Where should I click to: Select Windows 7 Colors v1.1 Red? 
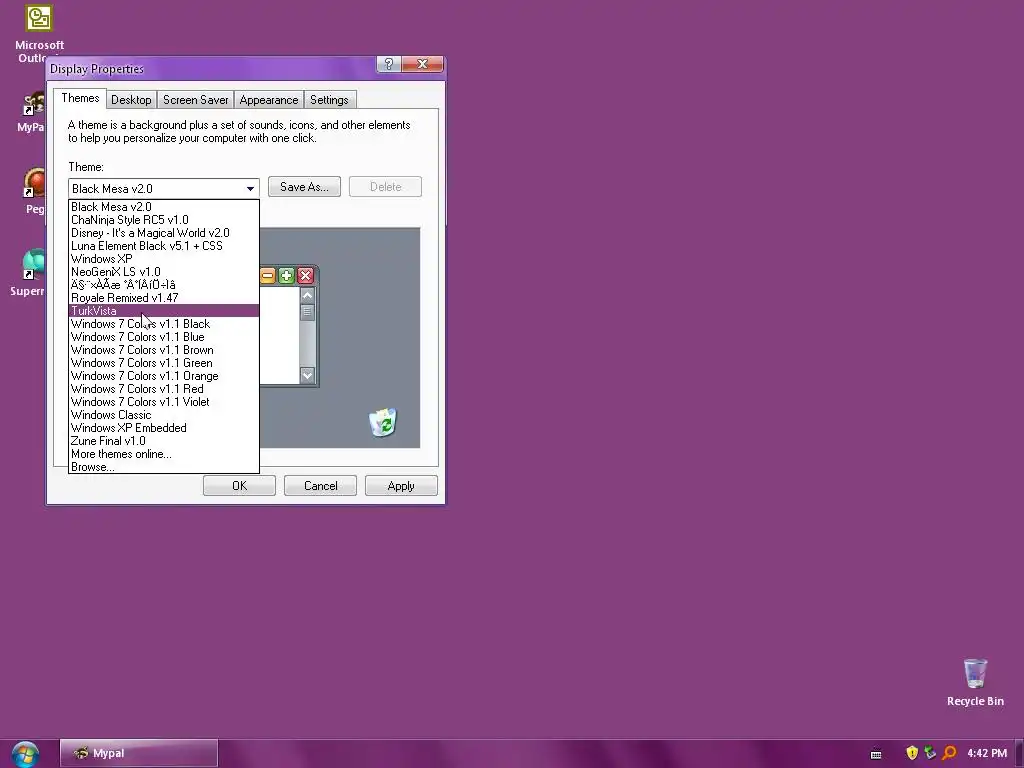point(164,389)
